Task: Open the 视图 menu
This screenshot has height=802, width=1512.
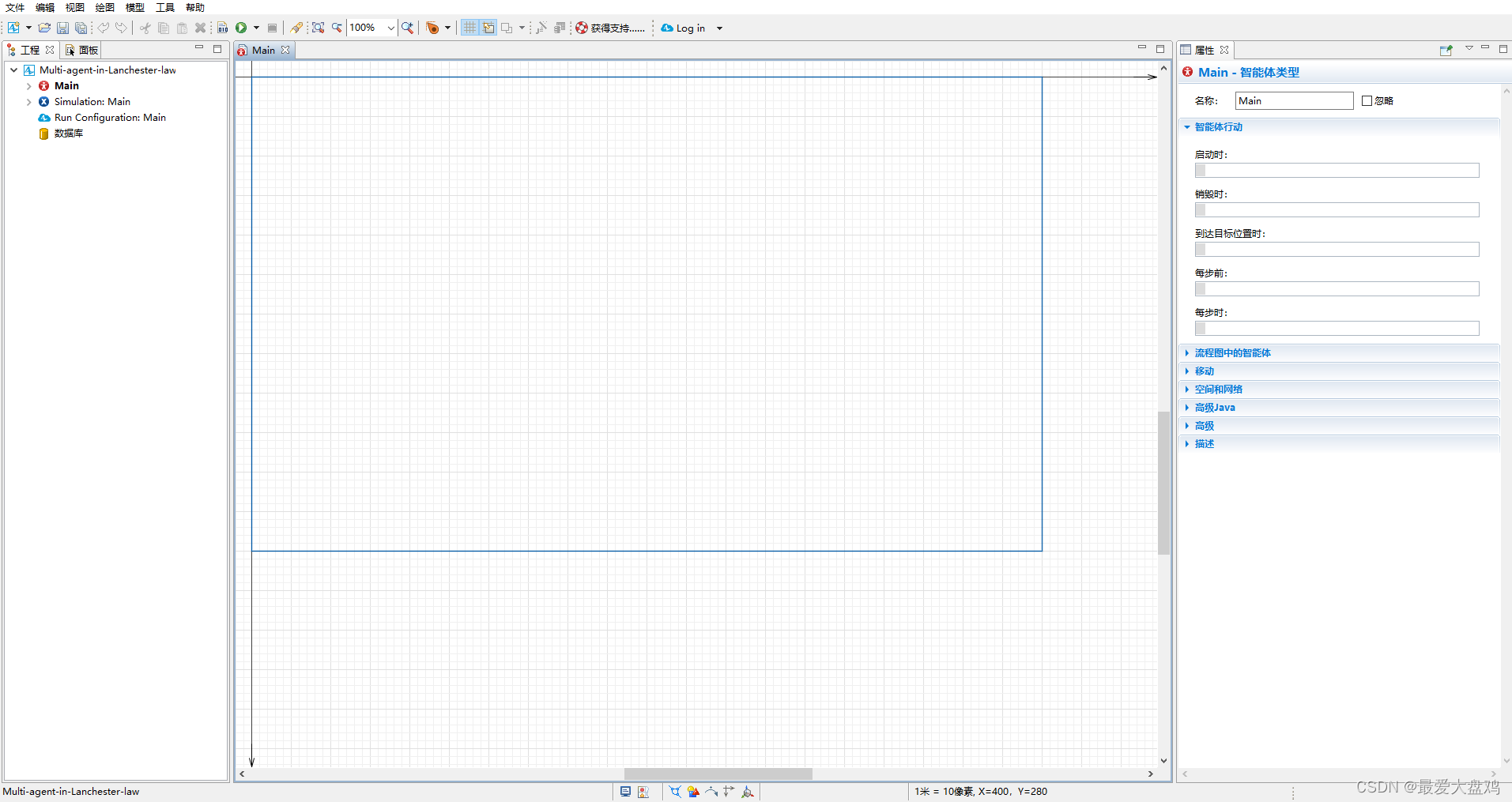Action: (75, 7)
